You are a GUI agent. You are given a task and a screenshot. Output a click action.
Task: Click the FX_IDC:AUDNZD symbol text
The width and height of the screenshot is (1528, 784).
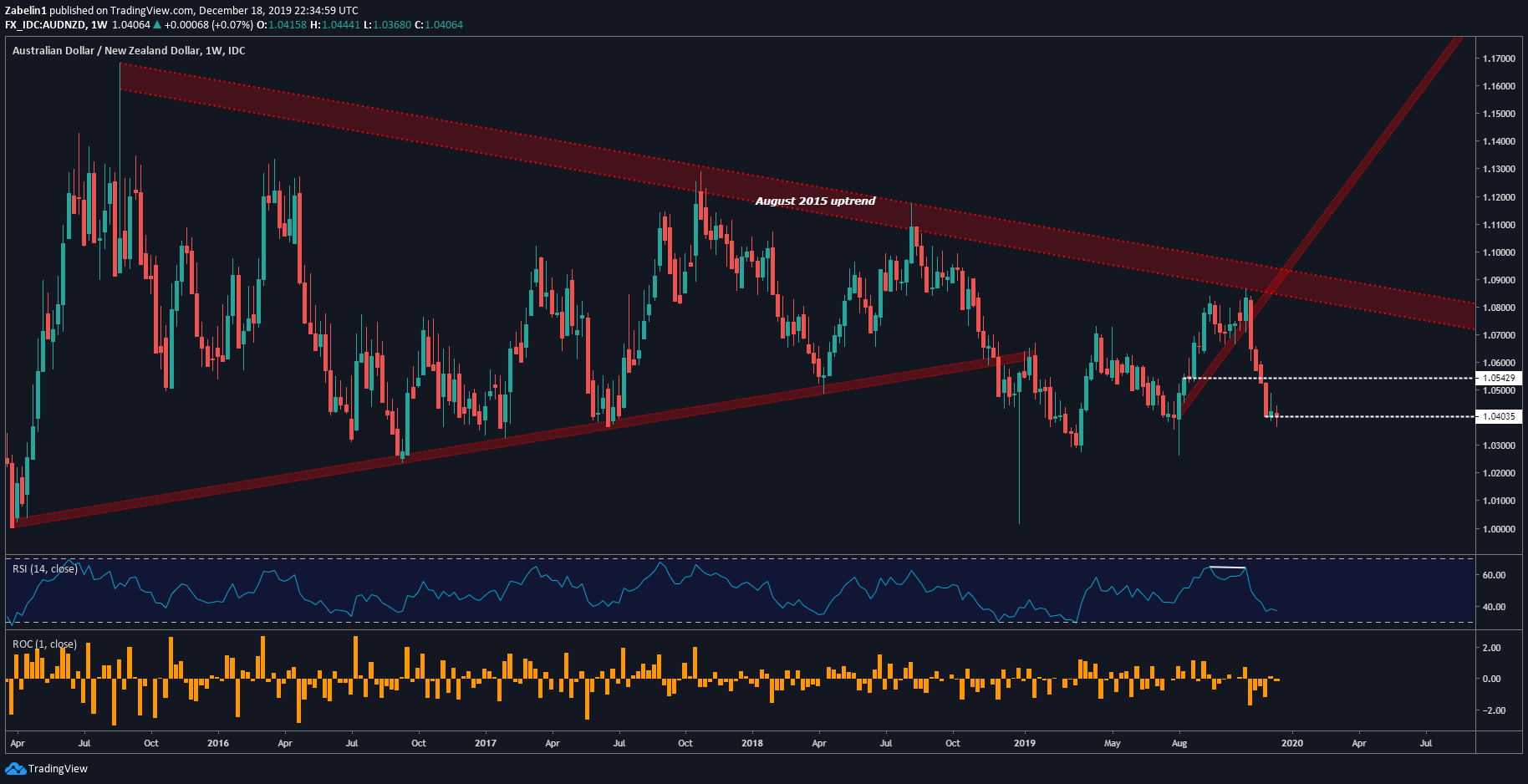pyautogui.click(x=44, y=24)
